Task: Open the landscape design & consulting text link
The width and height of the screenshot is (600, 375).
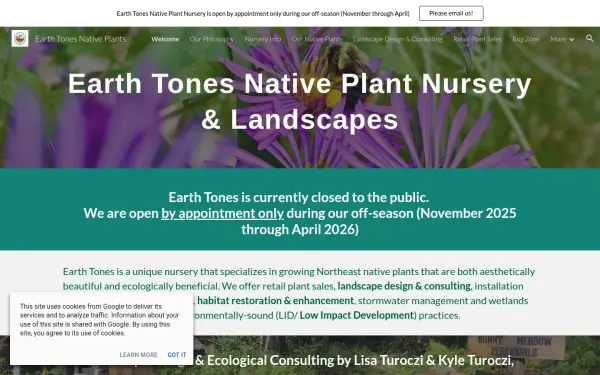Action: pos(404,286)
